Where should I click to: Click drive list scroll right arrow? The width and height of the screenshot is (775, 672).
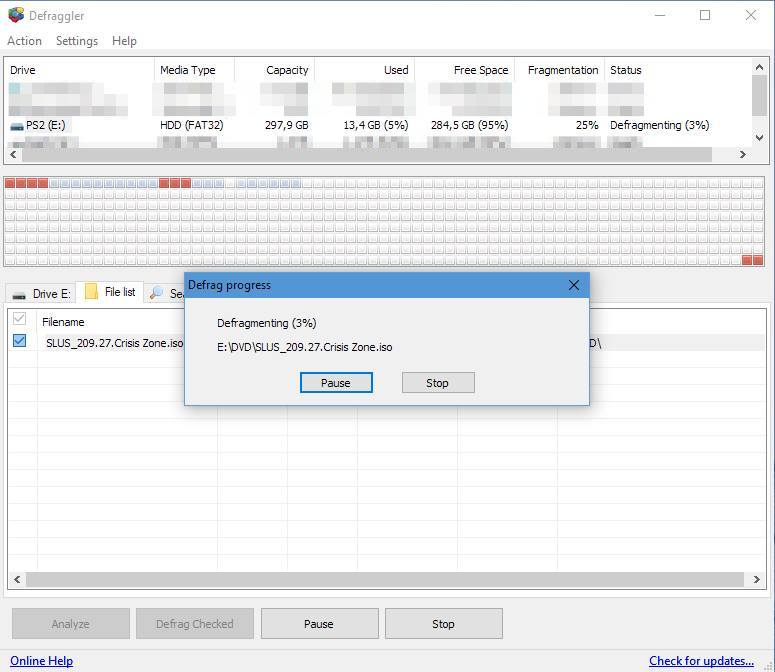742,155
